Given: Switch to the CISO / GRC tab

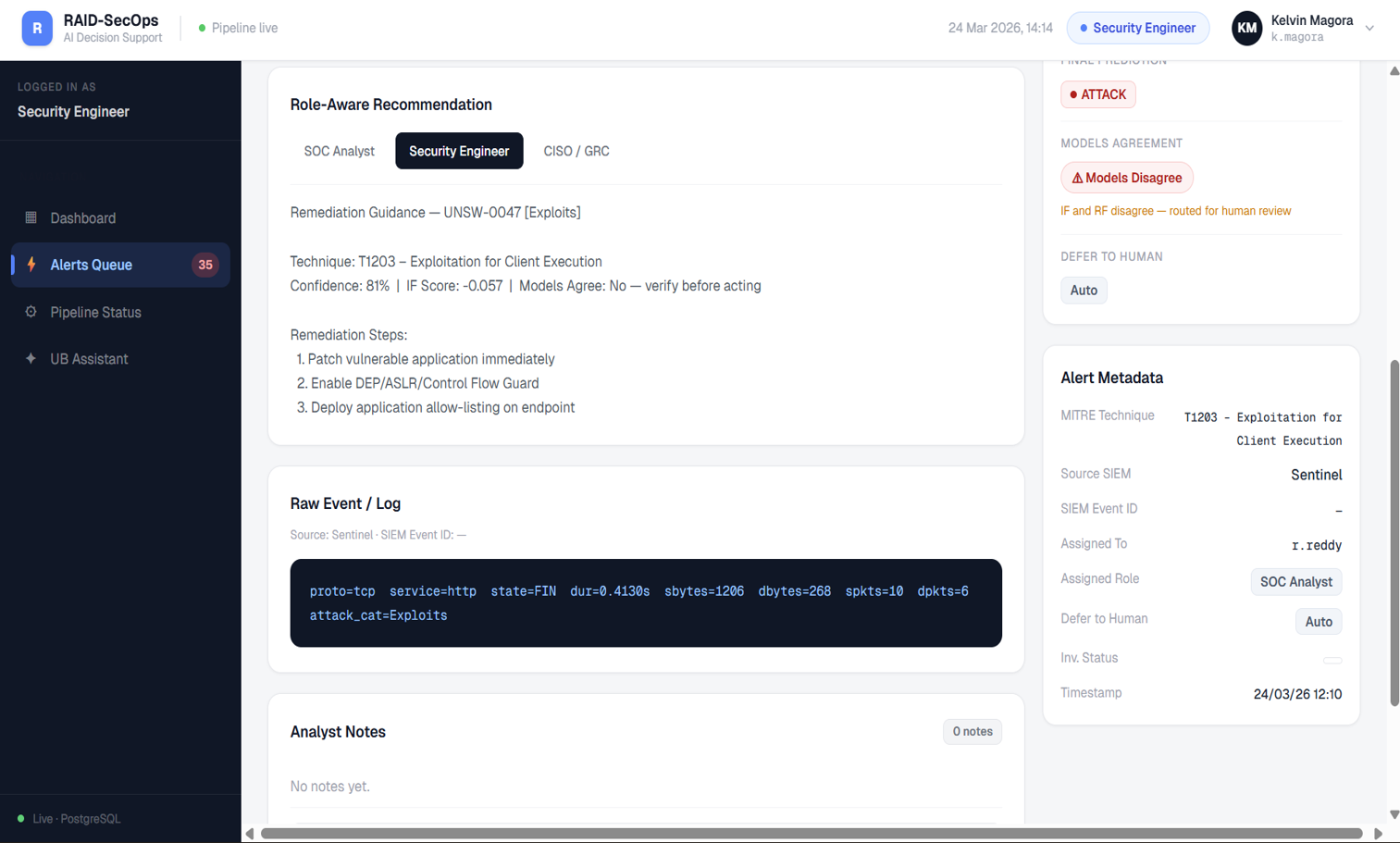Looking at the screenshot, I should [576, 151].
